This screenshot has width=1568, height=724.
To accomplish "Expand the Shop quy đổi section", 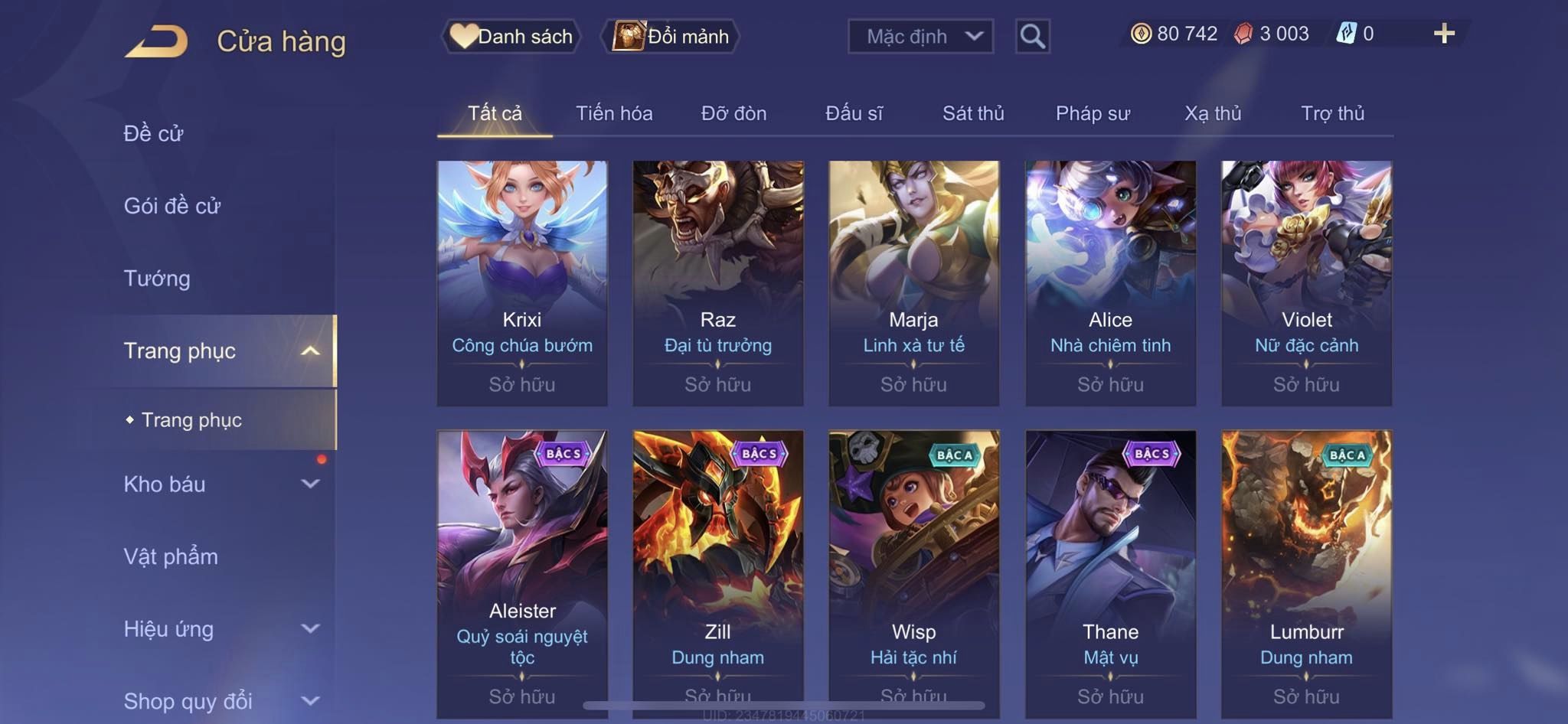I will tap(310, 700).
